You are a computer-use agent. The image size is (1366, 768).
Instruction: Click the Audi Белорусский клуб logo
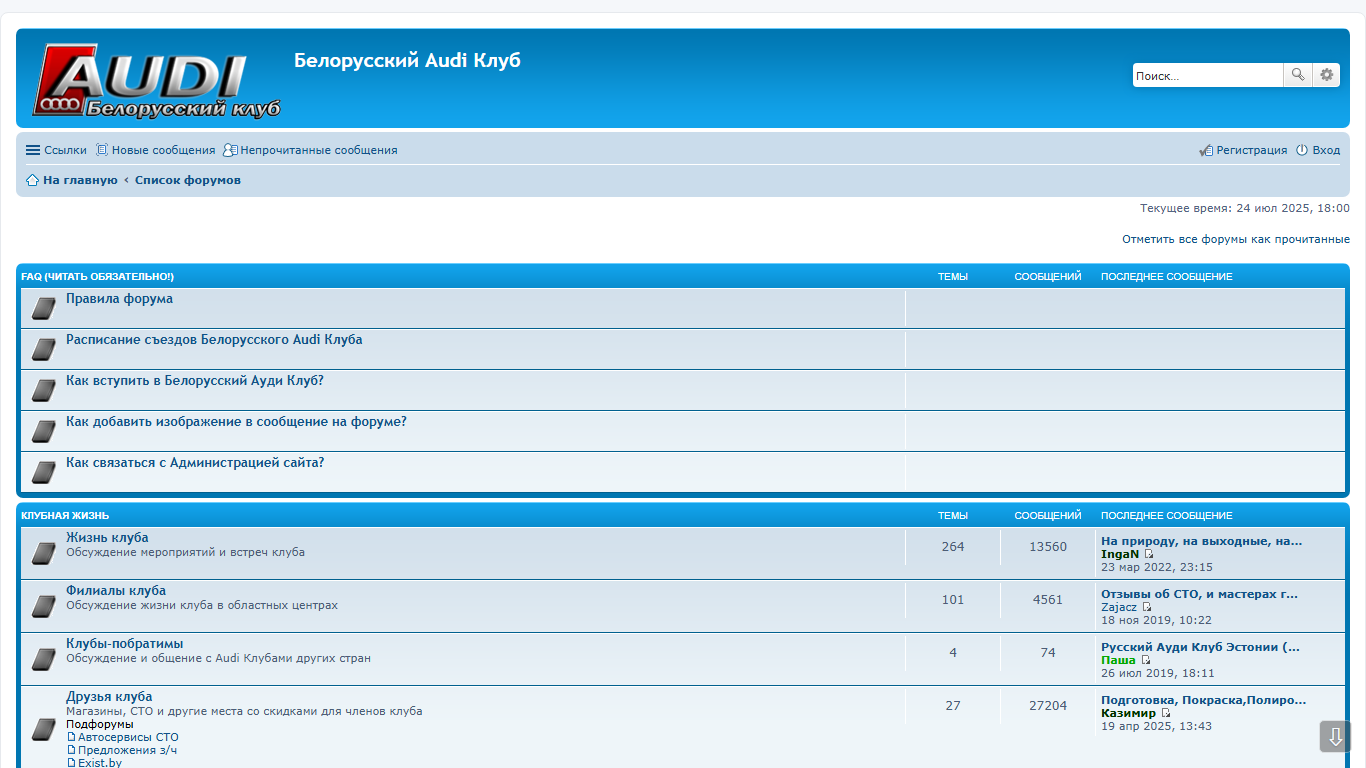click(x=157, y=81)
